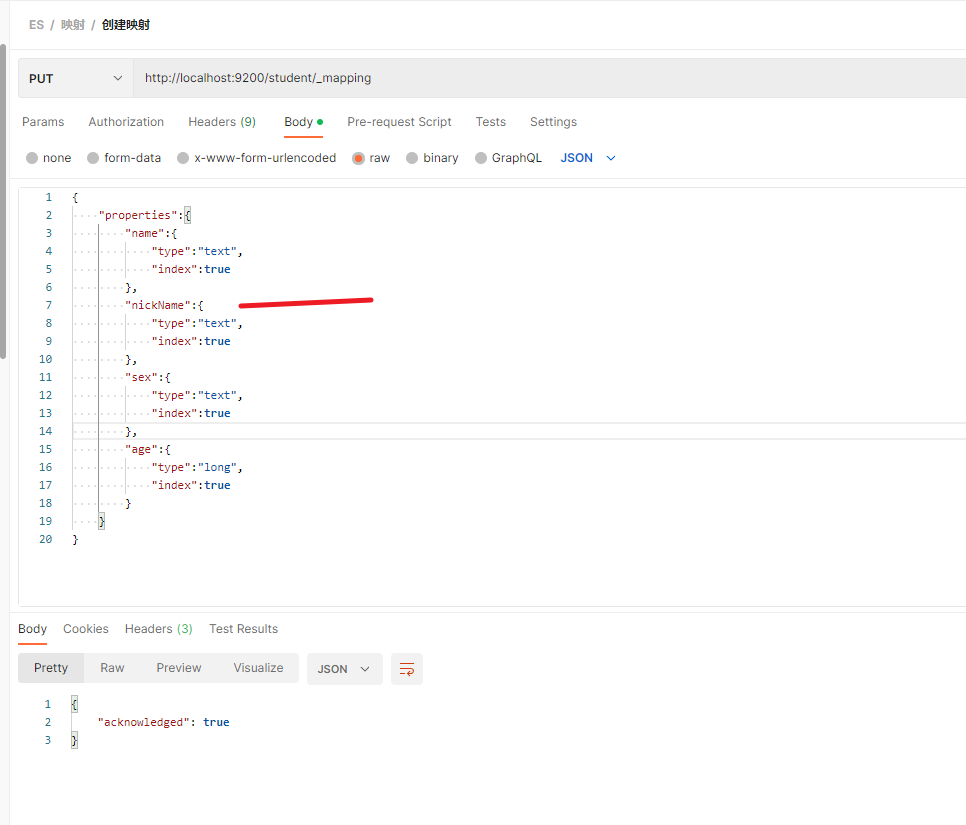Switch to the request Settings tab
This screenshot has height=825, width=966.
tap(553, 122)
